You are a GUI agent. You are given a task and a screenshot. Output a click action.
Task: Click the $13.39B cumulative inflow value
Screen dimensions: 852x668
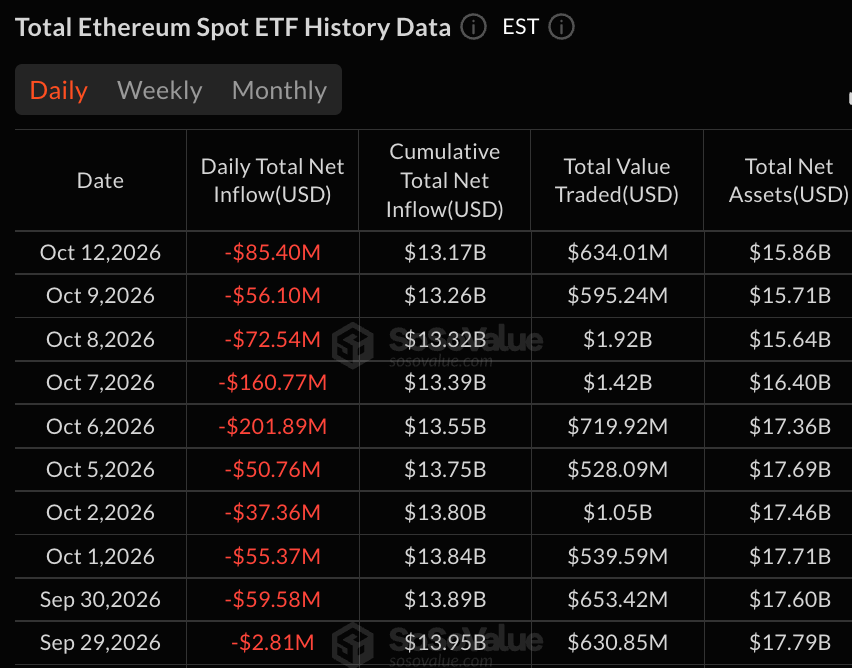click(444, 383)
